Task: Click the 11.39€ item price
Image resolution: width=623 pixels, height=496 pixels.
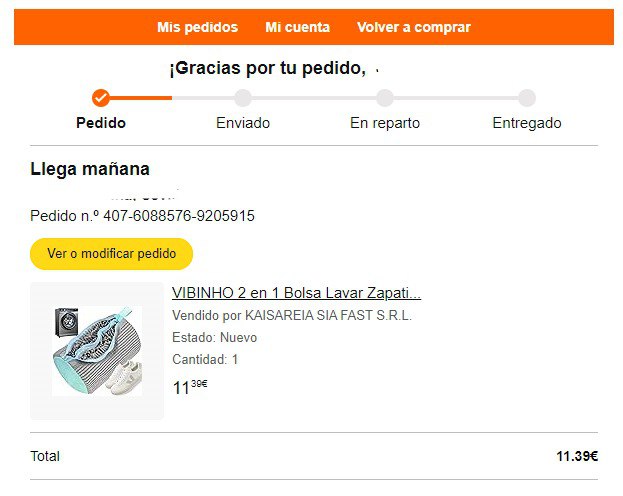Action: 190,387
